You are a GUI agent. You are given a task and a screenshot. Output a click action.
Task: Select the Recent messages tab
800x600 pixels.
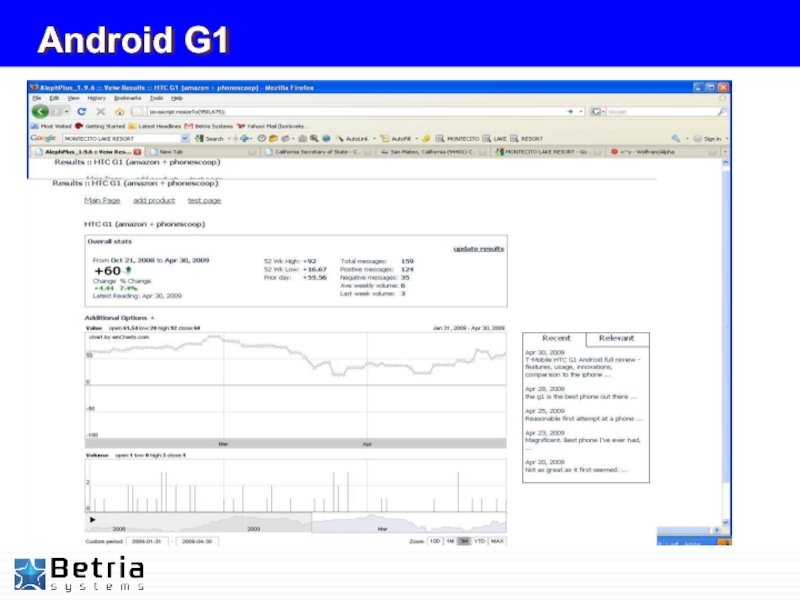(x=556, y=338)
